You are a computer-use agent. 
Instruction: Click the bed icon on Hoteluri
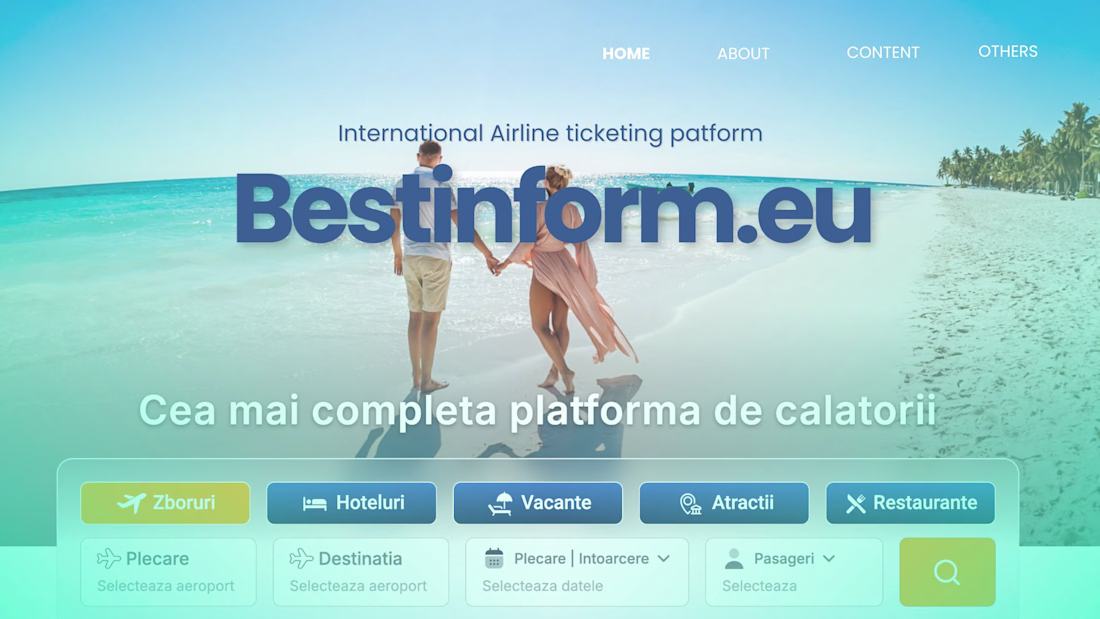coord(314,503)
